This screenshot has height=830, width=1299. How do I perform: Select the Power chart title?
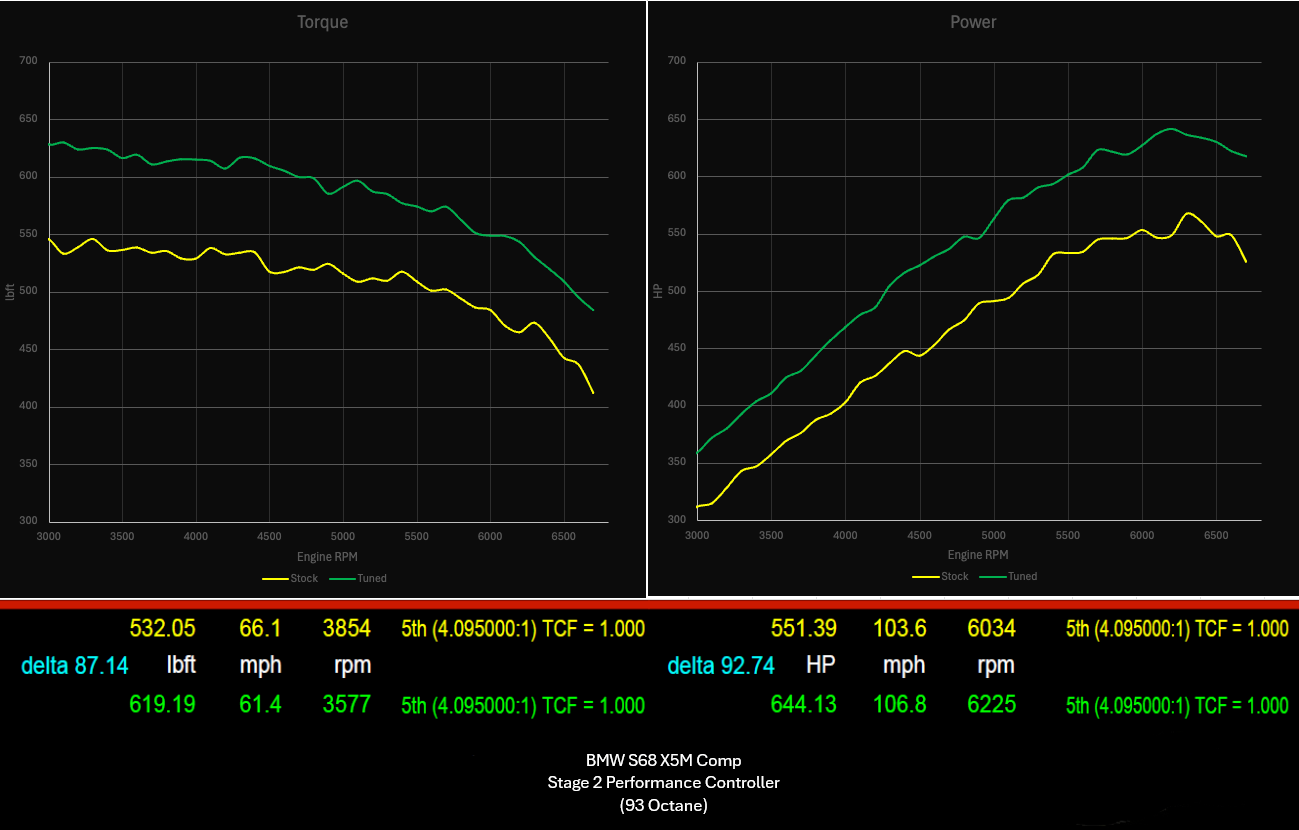tap(973, 21)
